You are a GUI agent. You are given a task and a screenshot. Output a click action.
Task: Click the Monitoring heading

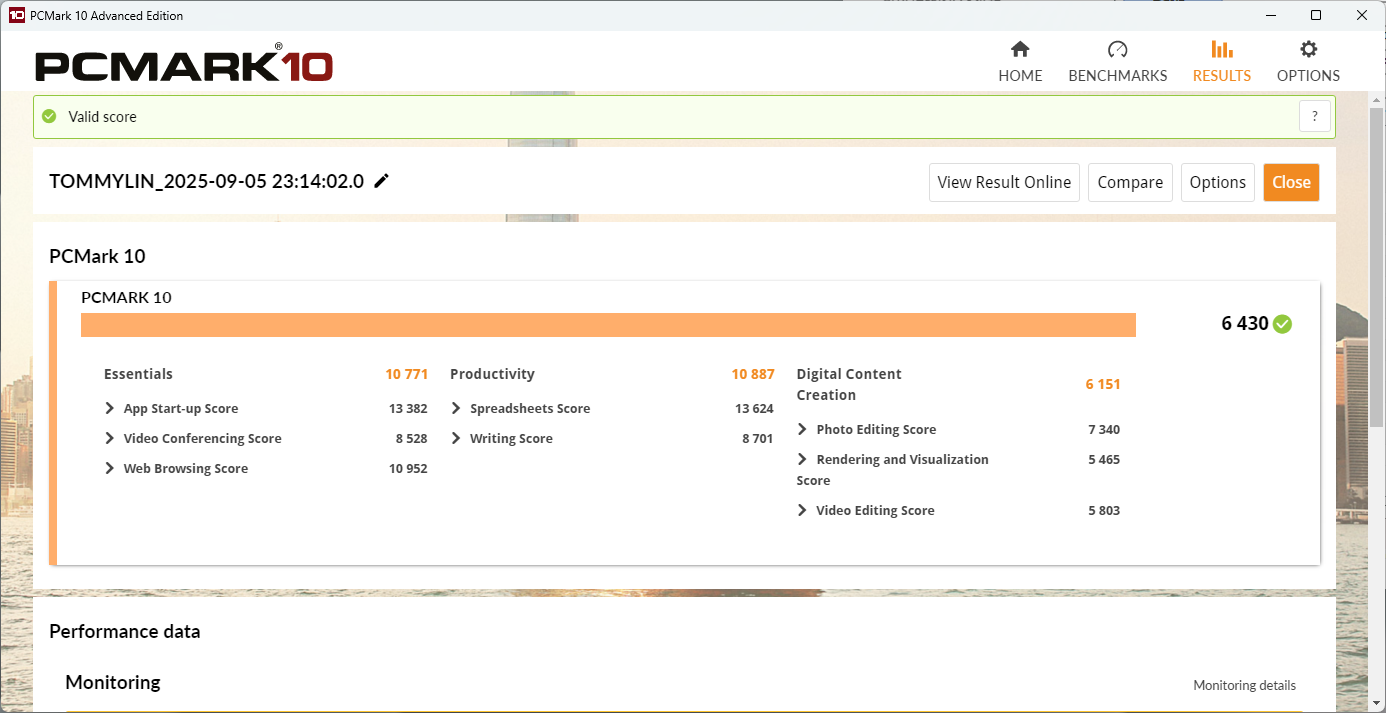point(113,682)
